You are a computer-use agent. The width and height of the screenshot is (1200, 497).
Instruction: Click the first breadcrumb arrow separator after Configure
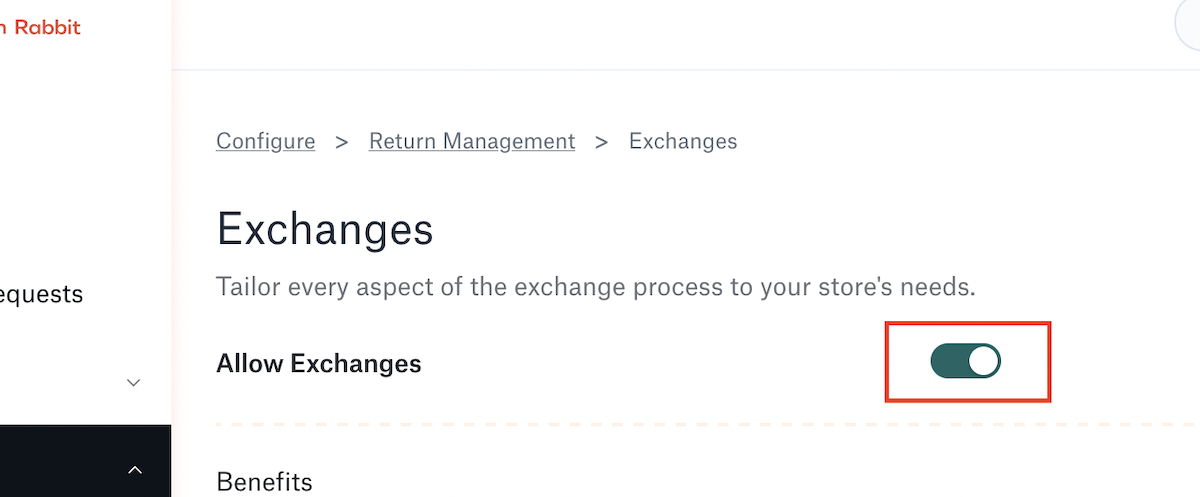[x=342, y=142]
